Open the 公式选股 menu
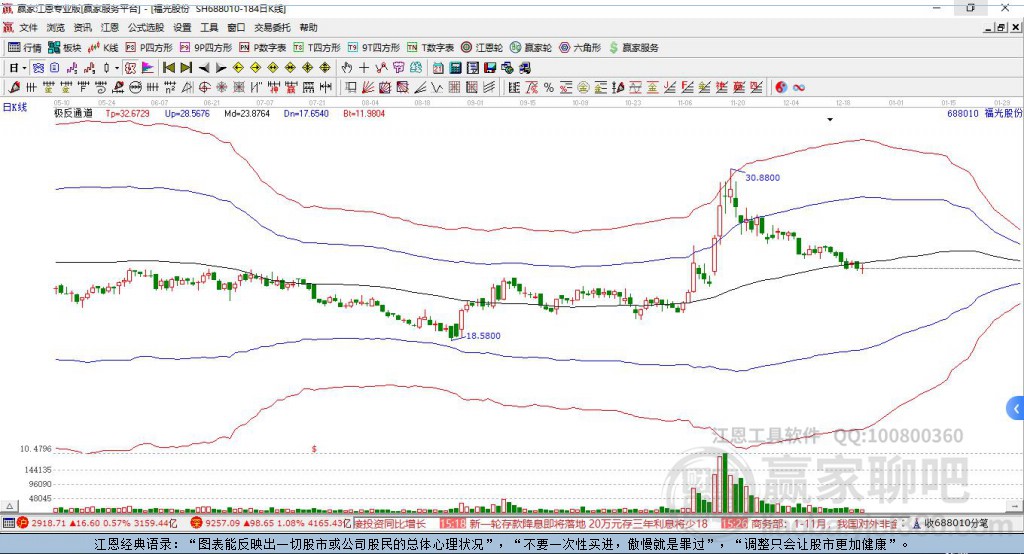This screenshot has width=1024, height=554. coord(146,27)
